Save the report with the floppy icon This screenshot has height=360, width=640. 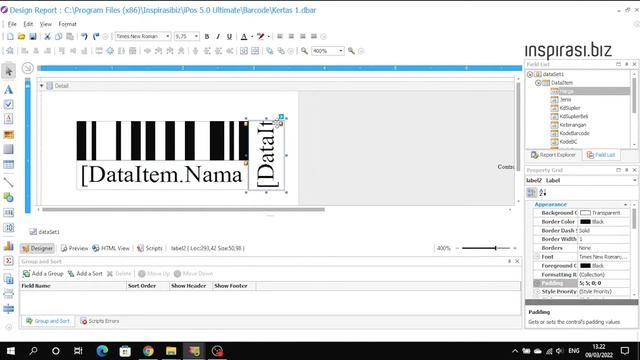click(33, 37)
